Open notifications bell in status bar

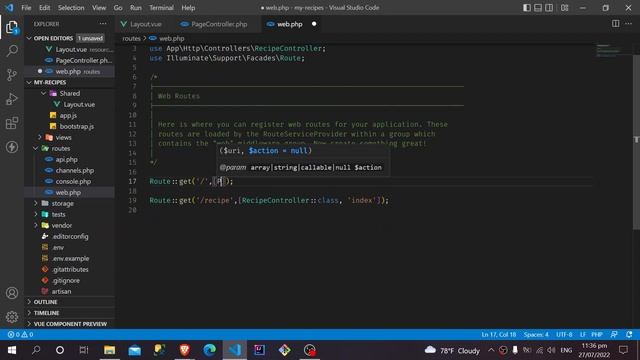tap(629, 335)
